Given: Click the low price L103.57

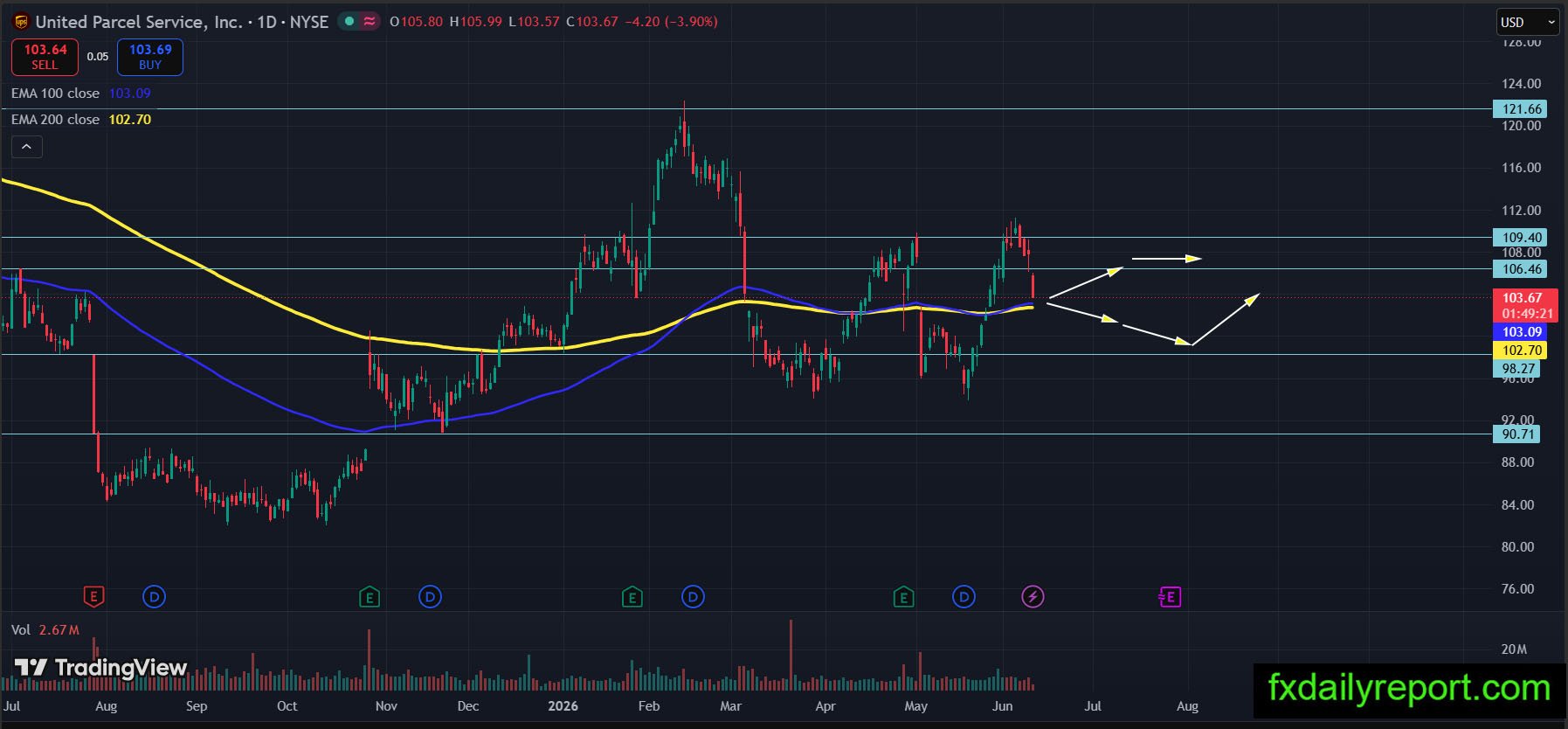Looking at the screenshot, I should tap(534, 22).
